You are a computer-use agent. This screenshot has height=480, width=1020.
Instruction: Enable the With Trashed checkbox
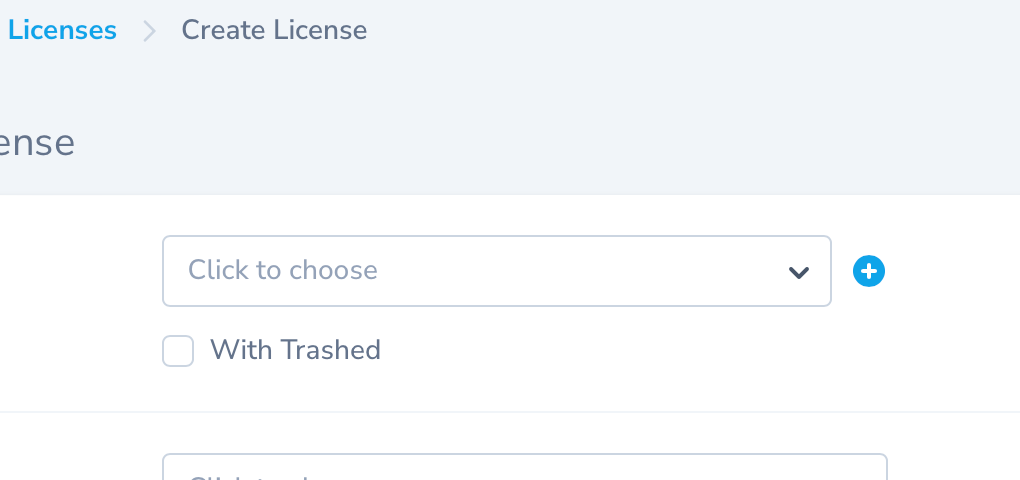click(178, 351)
